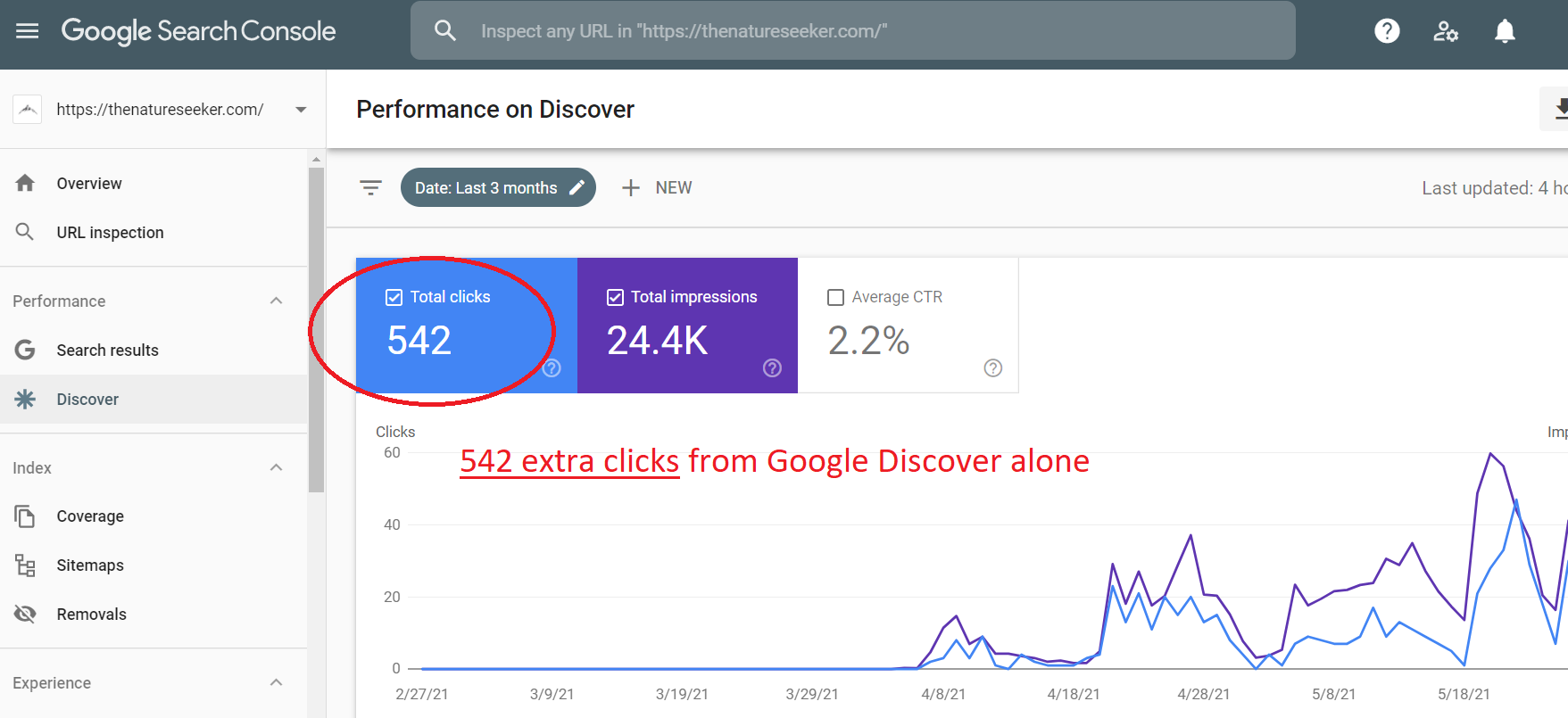Collapse the Index section
Image resolution: width=1568 pixels, height=718 pixels.
(x=277, y=467)
